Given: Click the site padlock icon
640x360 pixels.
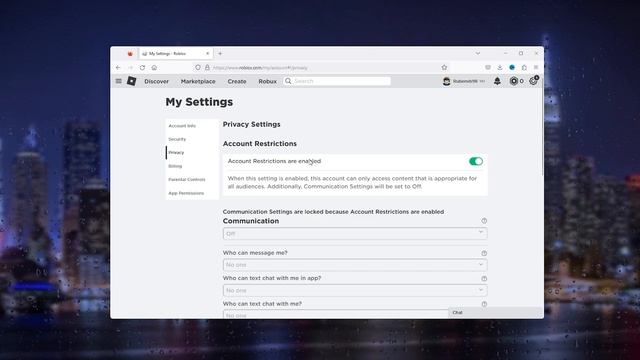Looking at the screenshot, I should click(207, 68).
